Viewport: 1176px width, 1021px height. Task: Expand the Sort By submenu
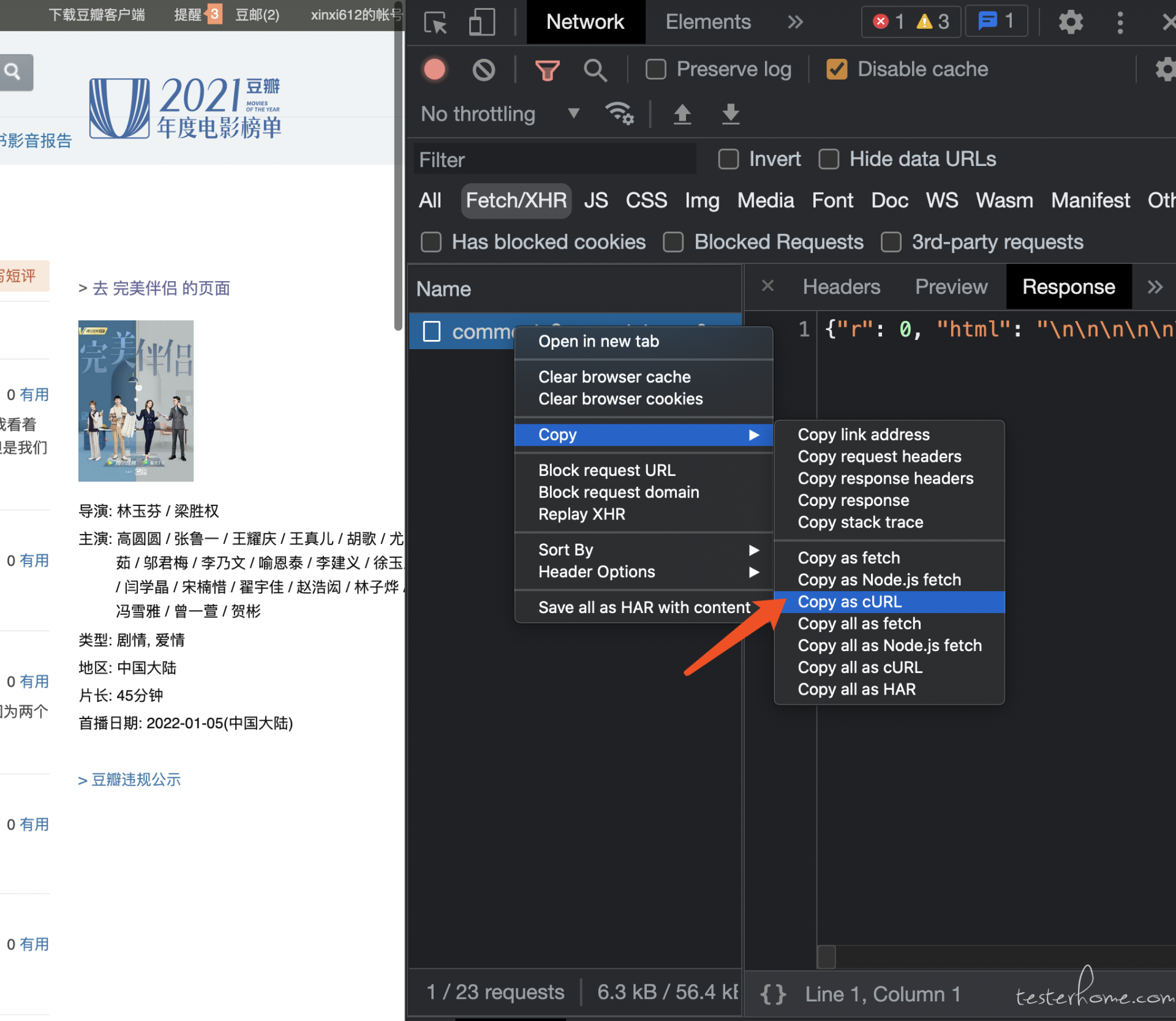pyautogui.click(x=644, y=549)
